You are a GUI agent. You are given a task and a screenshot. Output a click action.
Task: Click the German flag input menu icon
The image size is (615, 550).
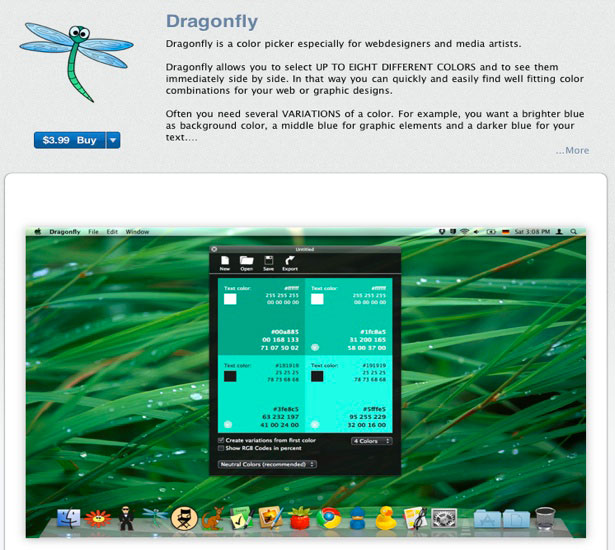(x=506, y=232)
